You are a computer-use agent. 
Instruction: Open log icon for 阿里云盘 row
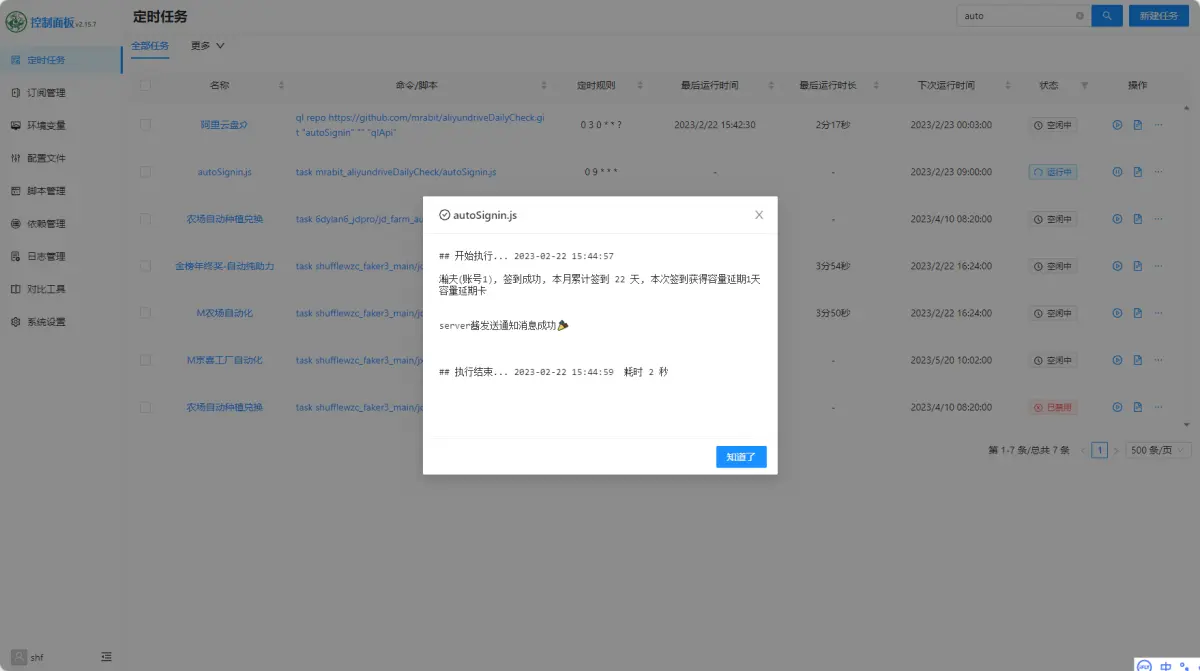tap(1138, 125)
